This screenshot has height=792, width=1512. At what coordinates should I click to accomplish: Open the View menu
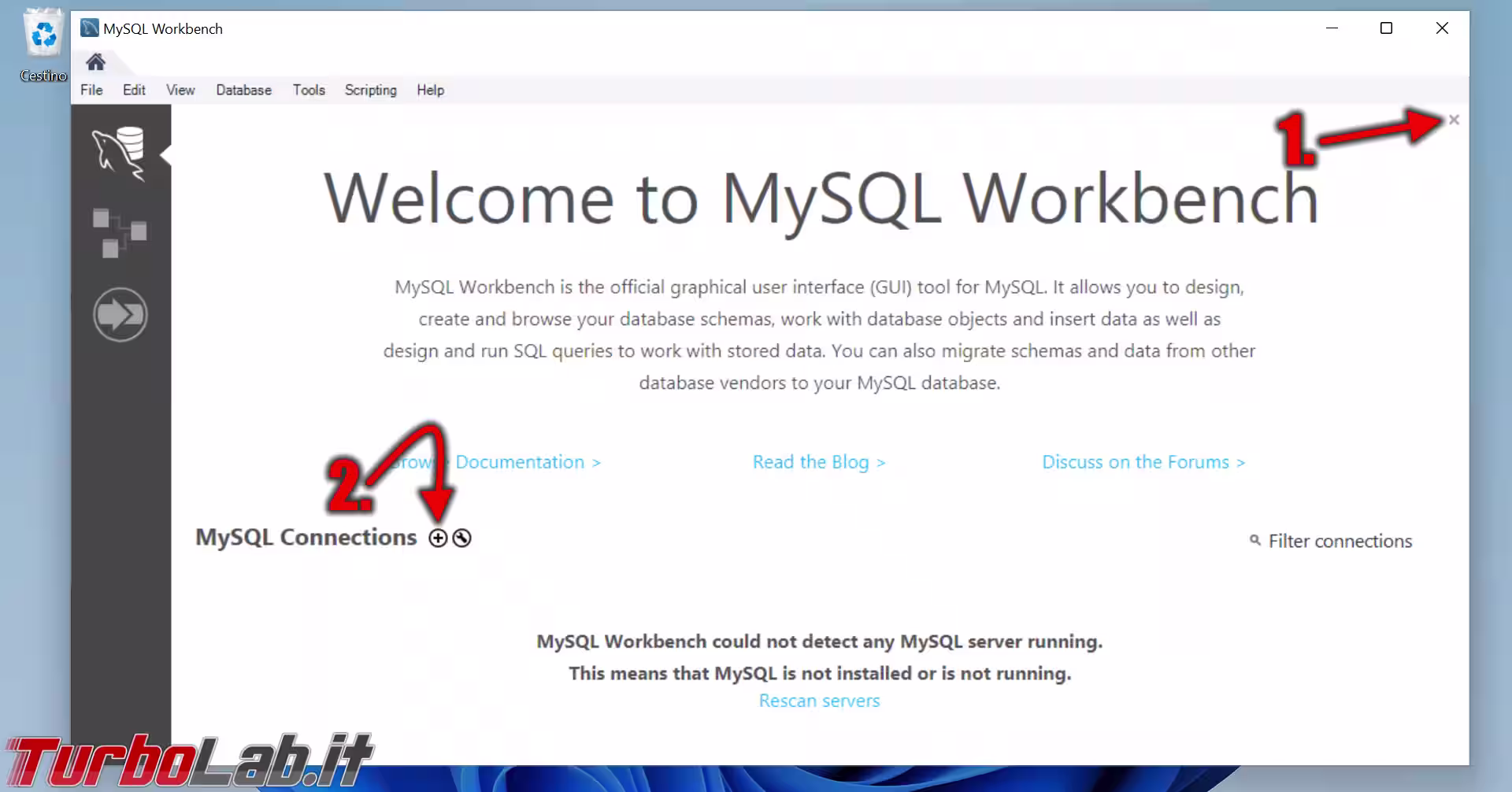[x=180, y=90]
